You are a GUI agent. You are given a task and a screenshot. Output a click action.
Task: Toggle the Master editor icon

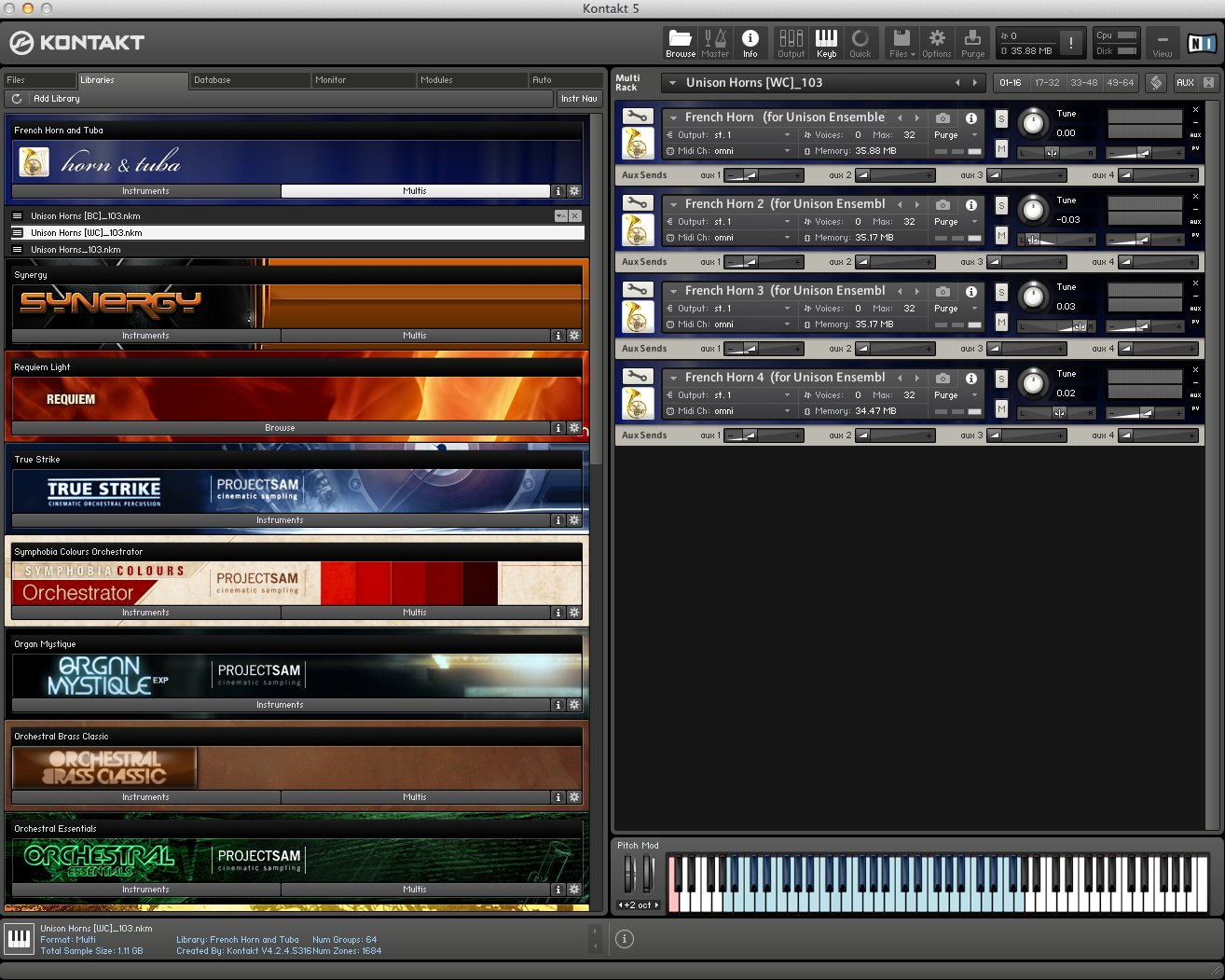[715, 42]
